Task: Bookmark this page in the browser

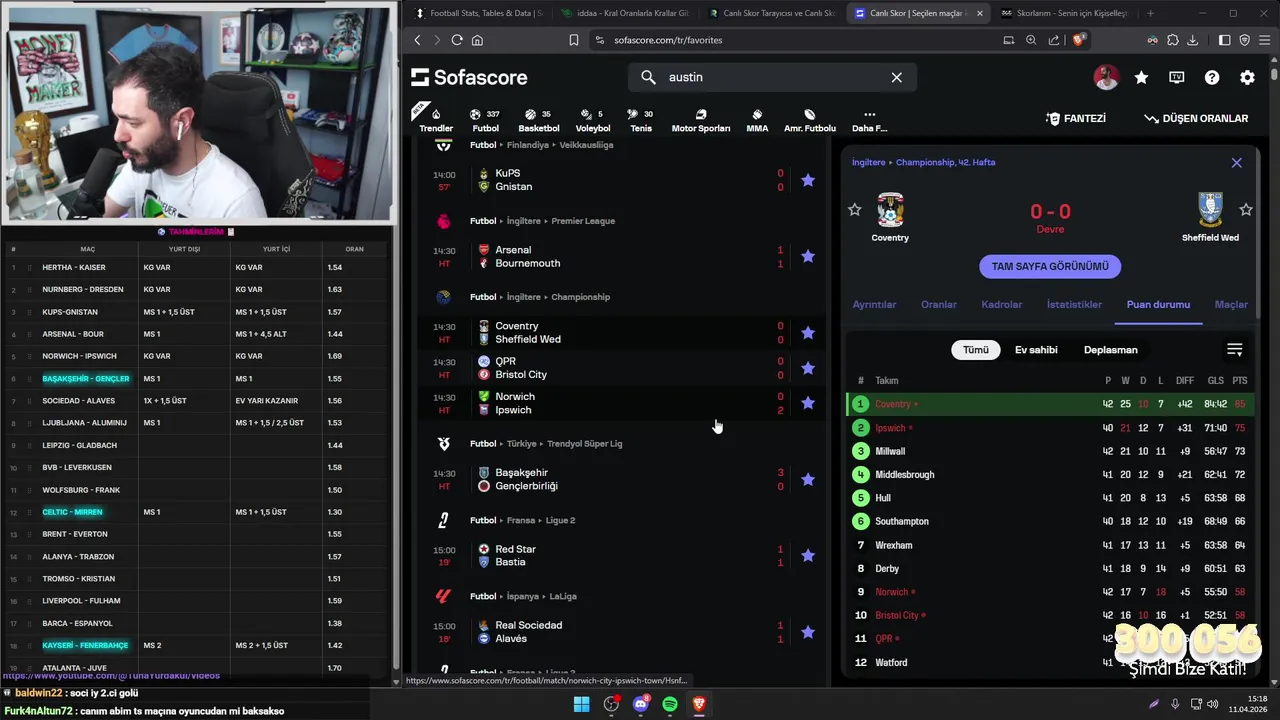Action: point(573,40)
